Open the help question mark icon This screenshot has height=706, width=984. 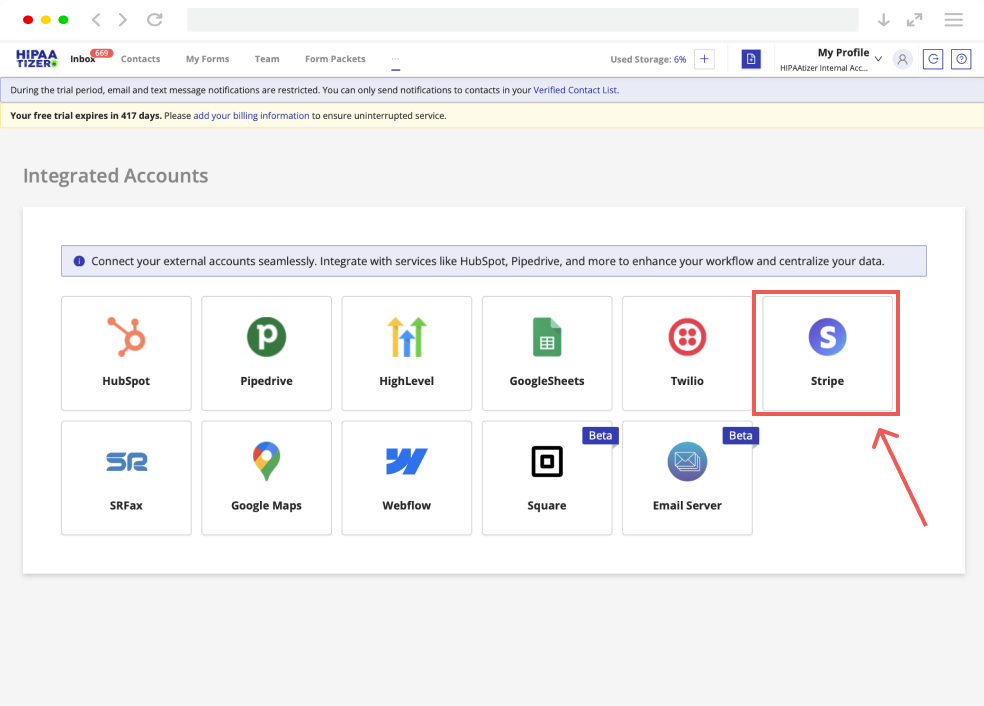(961, 59)
